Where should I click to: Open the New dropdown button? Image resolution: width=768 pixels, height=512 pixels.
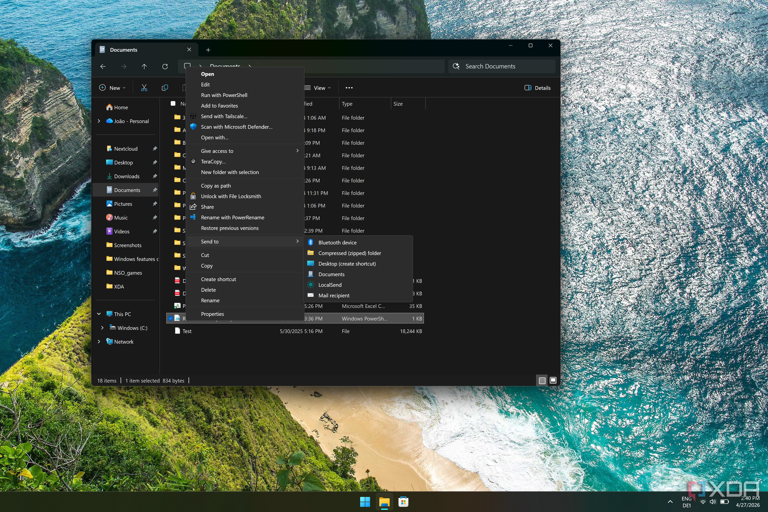tap(113, 88)
